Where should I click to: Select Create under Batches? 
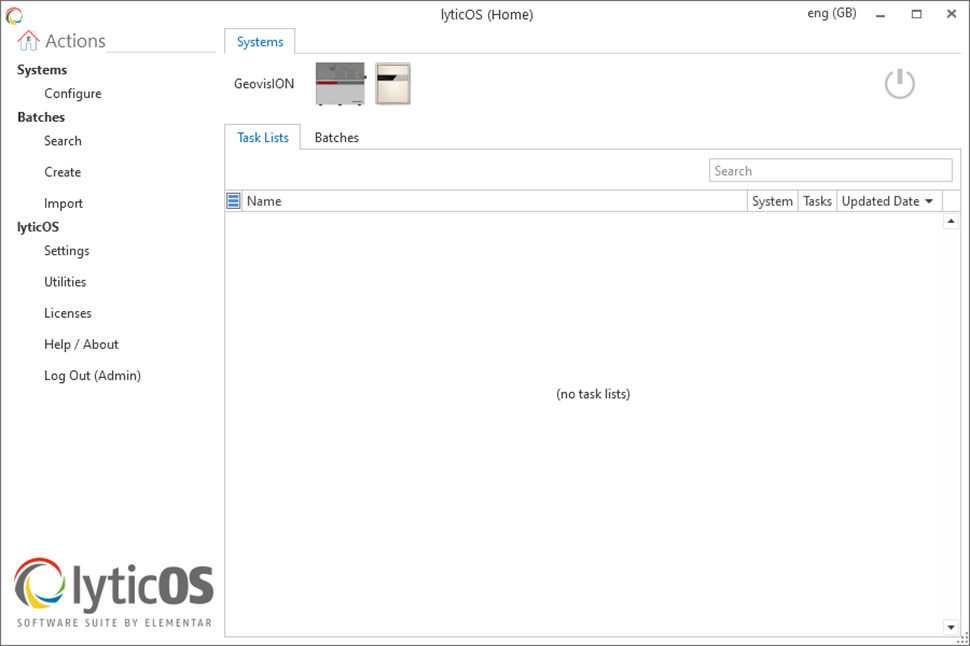coord(62,172)
